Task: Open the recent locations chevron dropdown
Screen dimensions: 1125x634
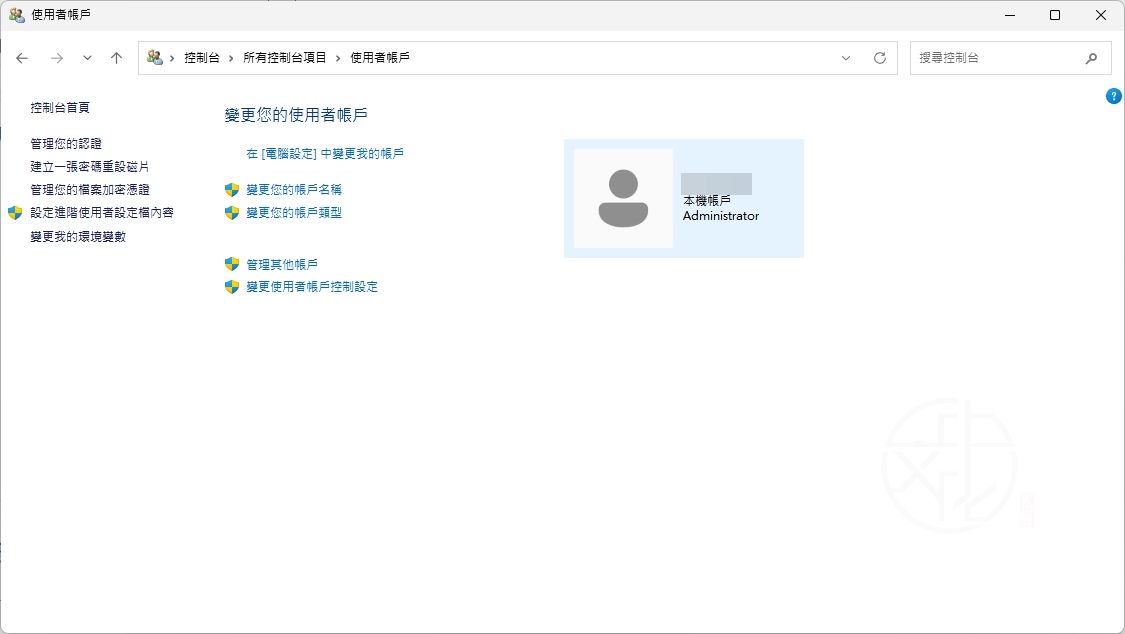Action: tap(87, 58)
